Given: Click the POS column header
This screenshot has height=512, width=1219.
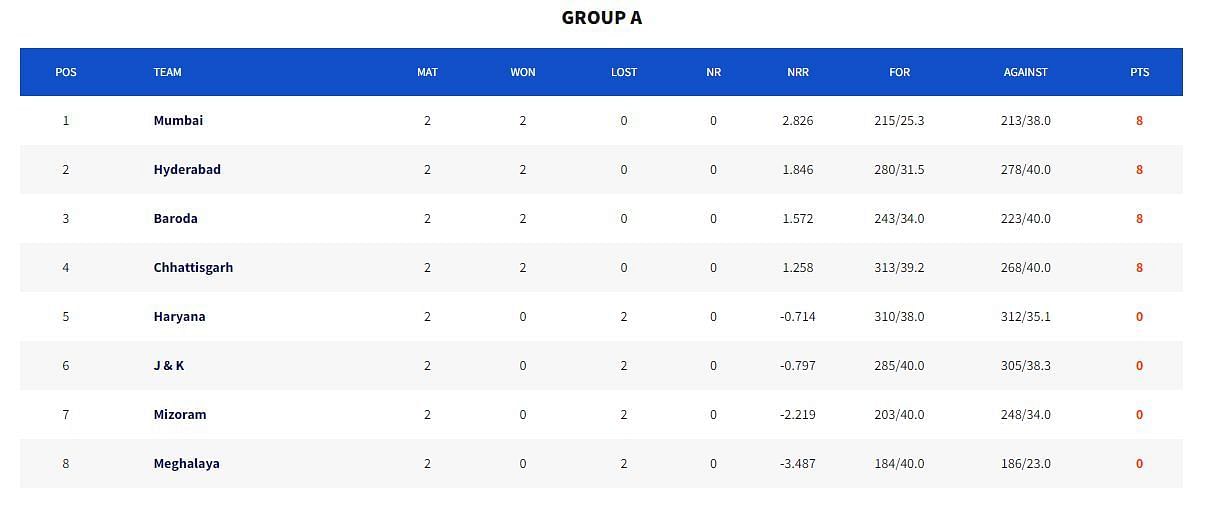Looking at the screenshot, I should click(66, 72).
